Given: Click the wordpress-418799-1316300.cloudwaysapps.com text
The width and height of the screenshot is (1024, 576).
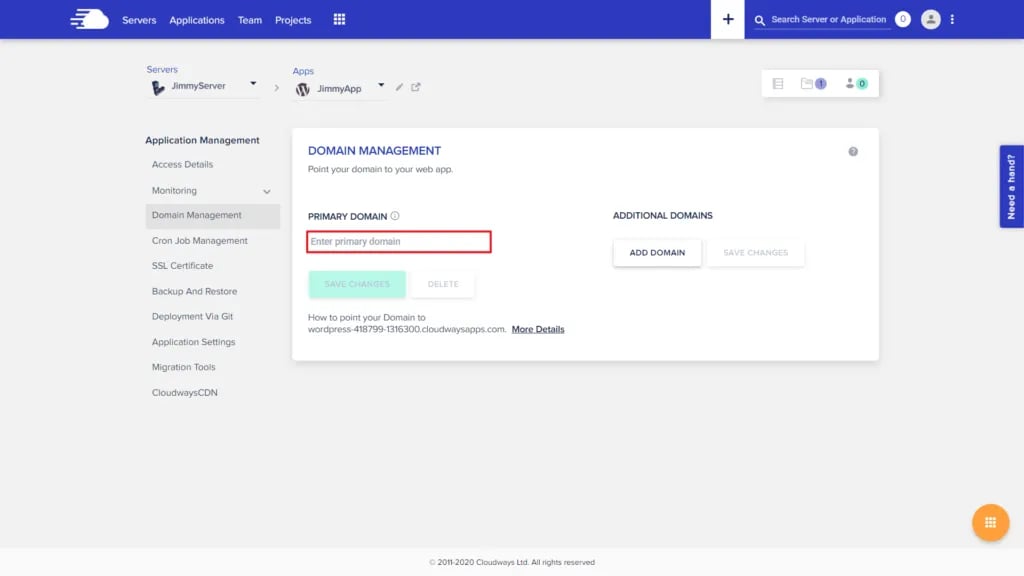Looking at the screenshot, I should (x=406, y=329).
